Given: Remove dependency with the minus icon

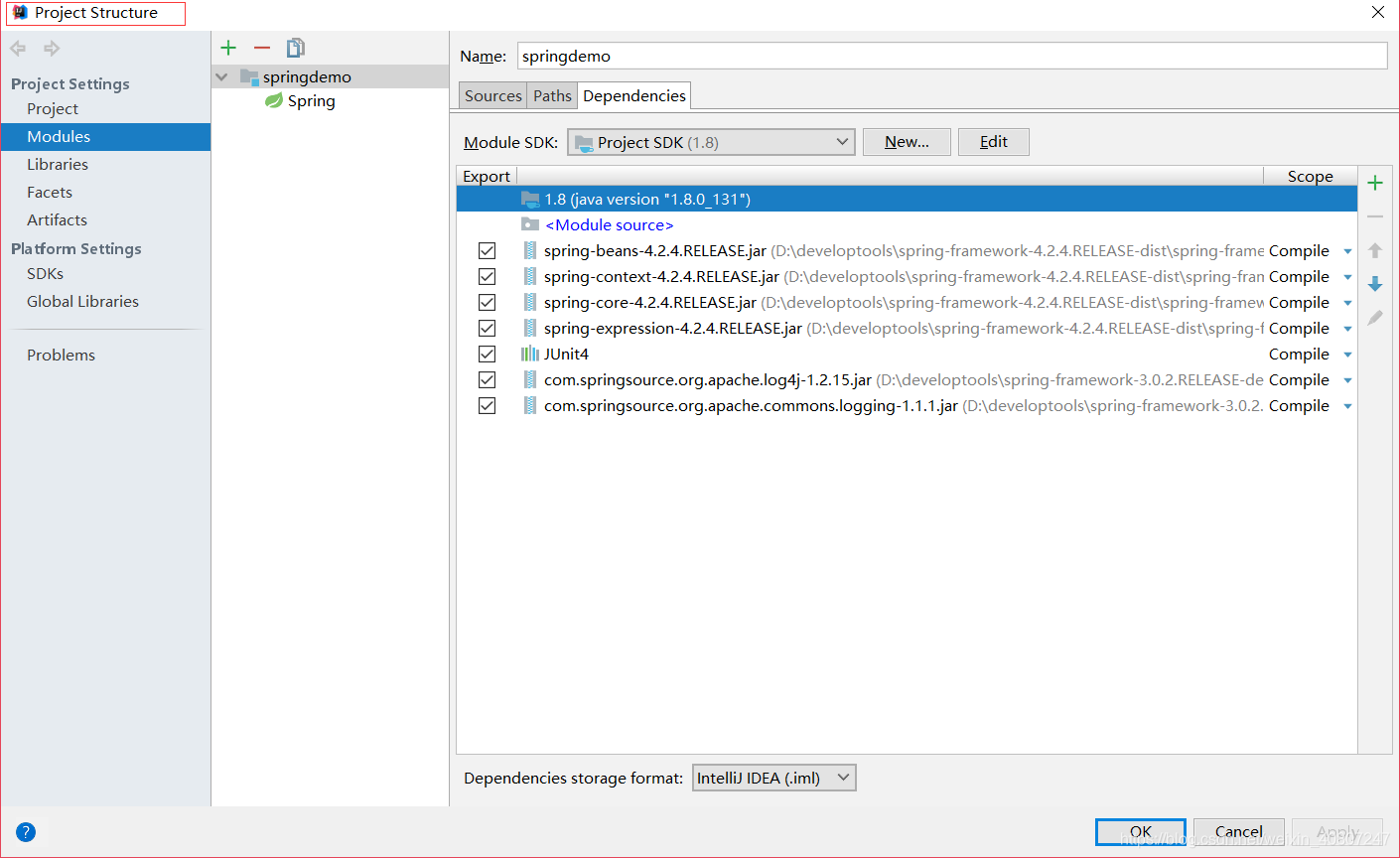Looking at the screenshot, I should [1375, 216].
